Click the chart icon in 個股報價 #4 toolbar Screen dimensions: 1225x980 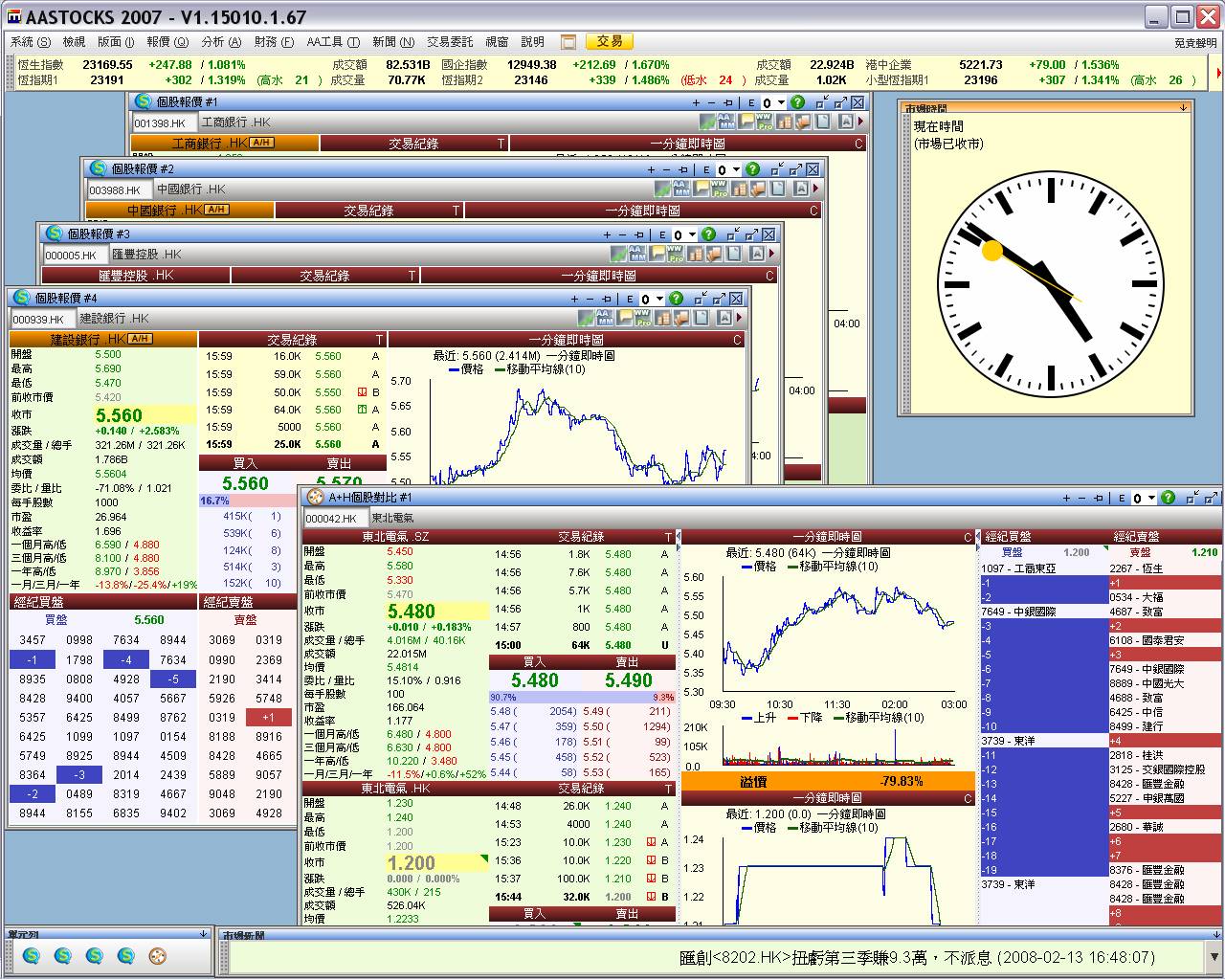tap(587, 318)
